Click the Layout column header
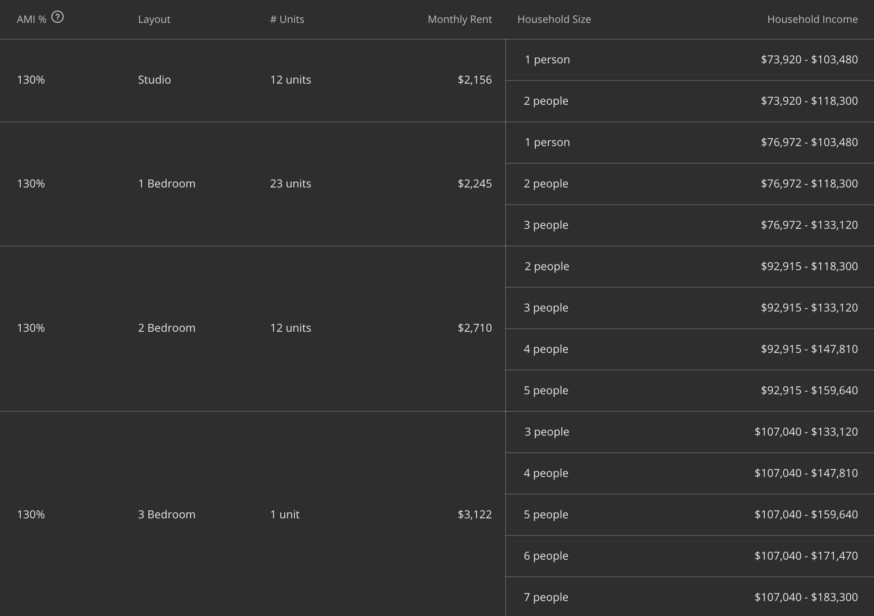The width and height of the screenshot is (874, 616). point(154,19)
